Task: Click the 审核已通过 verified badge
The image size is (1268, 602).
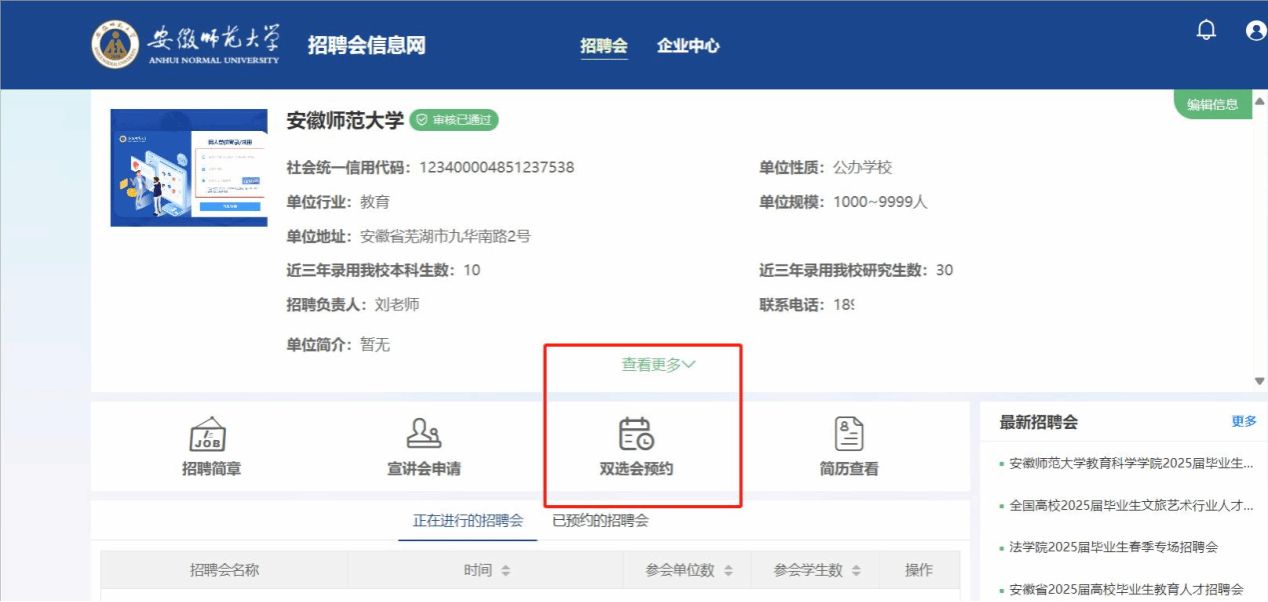Action: coord(454,120)
